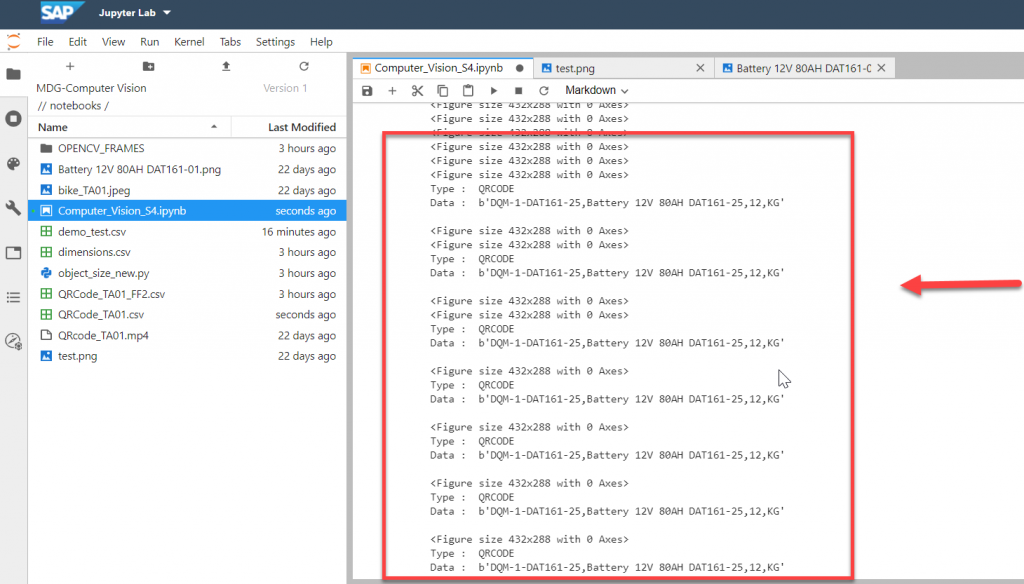1024x584 pixels.
Task: Select the QRCode_TA01_FF2.csv file
Action: (x=187, y=294)
